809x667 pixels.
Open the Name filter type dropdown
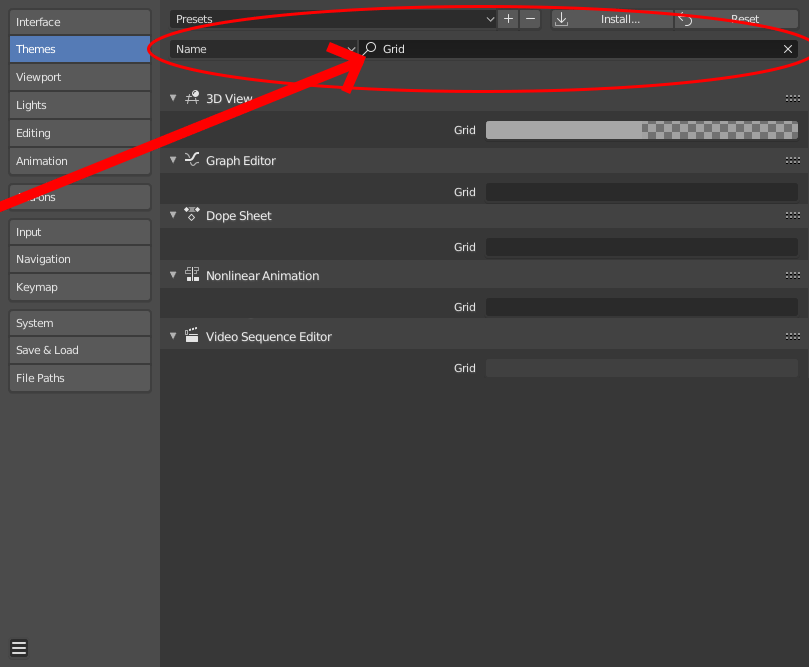pos(264,49)
